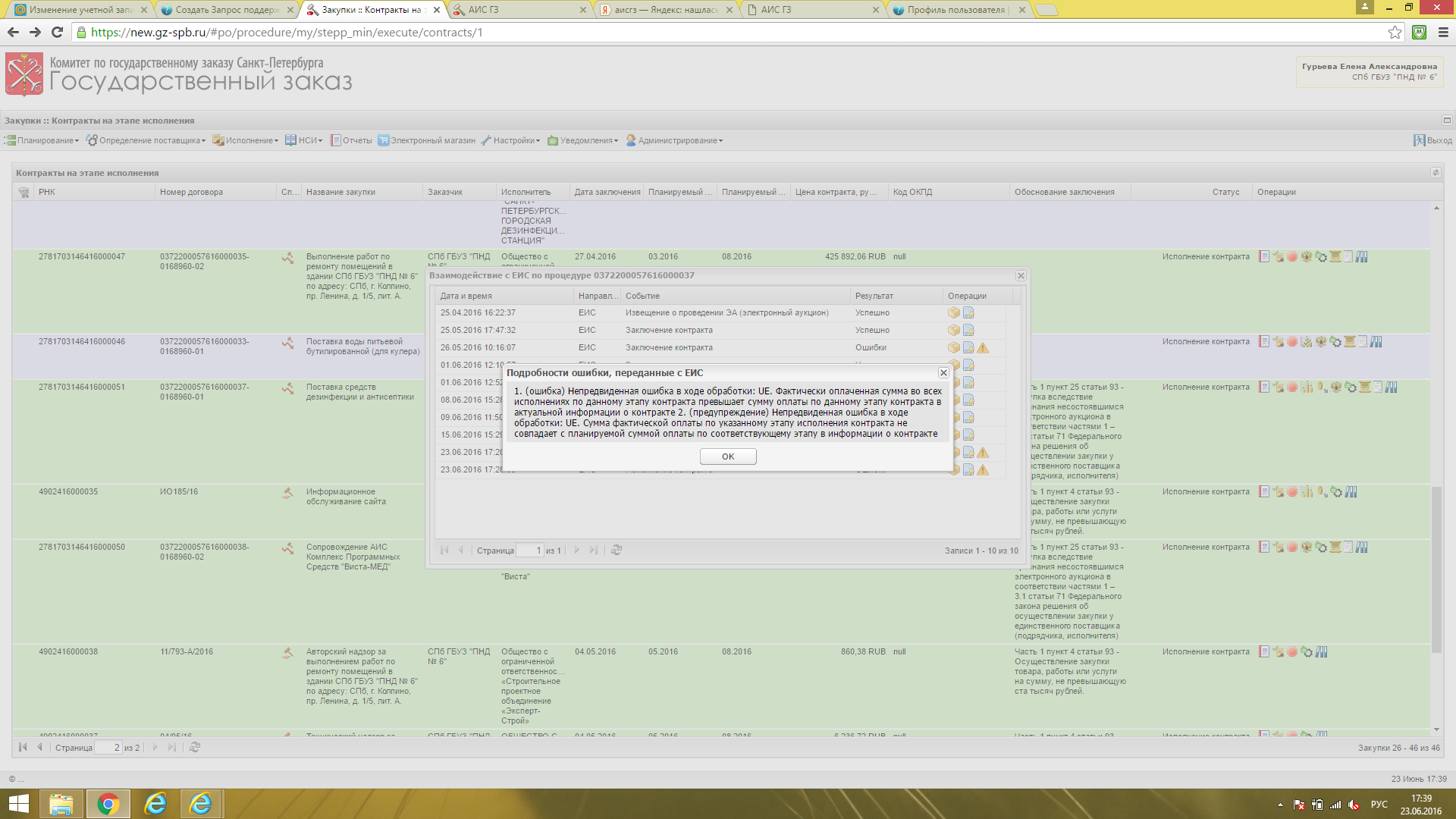The height and width of the screenshot is (819, 1456).
Task: Open the Windows File Explorer taskbar icon
Action: pos(61,804)
